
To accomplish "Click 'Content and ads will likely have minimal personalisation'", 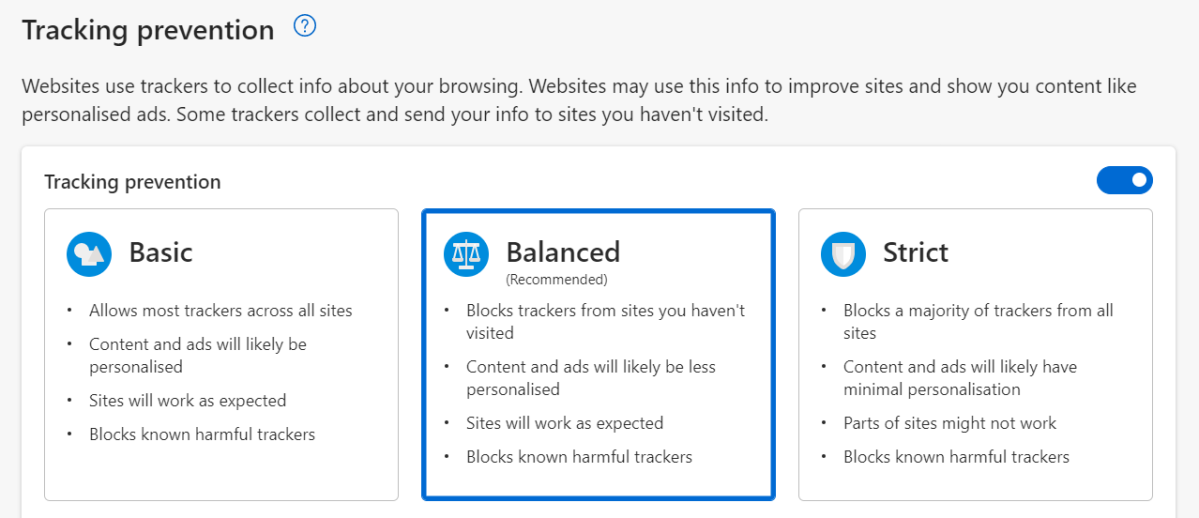I will pyautogui.click(x=960, y=378).
